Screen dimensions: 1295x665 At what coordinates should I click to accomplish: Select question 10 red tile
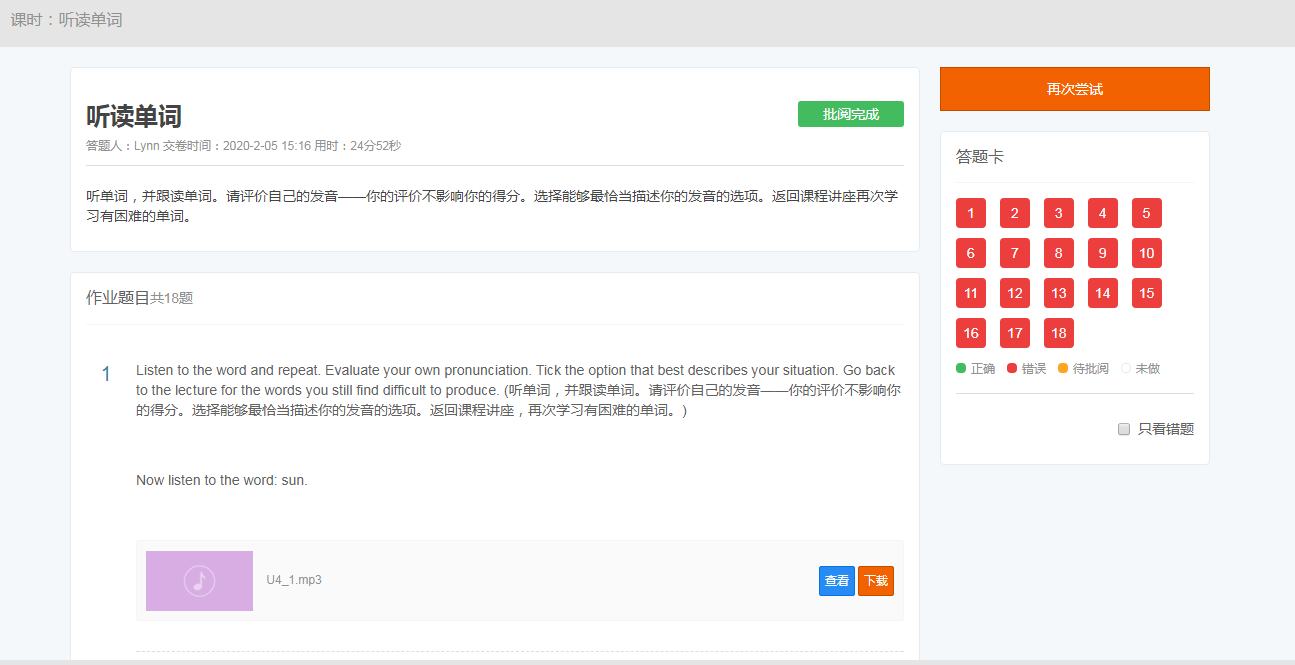[1146, 253]
